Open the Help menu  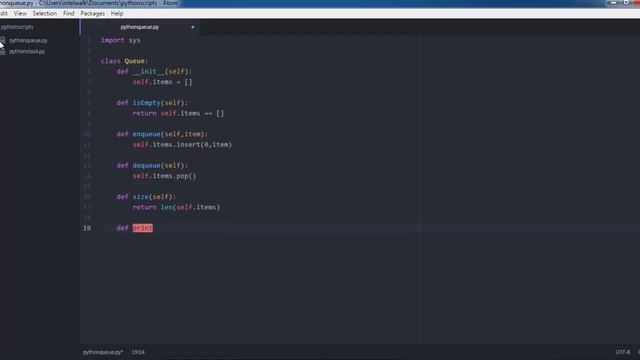117,13
